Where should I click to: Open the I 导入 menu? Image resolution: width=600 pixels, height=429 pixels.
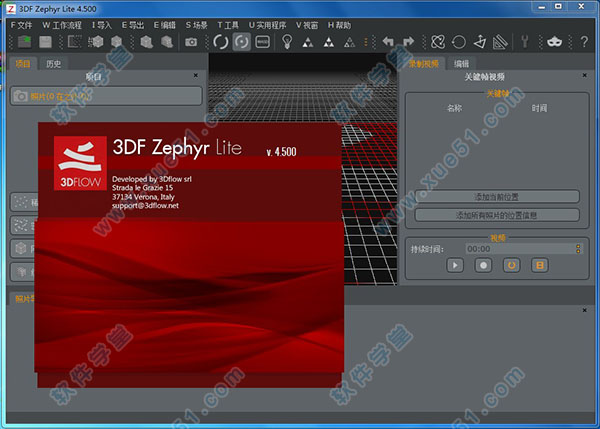[x=102, y=25]
